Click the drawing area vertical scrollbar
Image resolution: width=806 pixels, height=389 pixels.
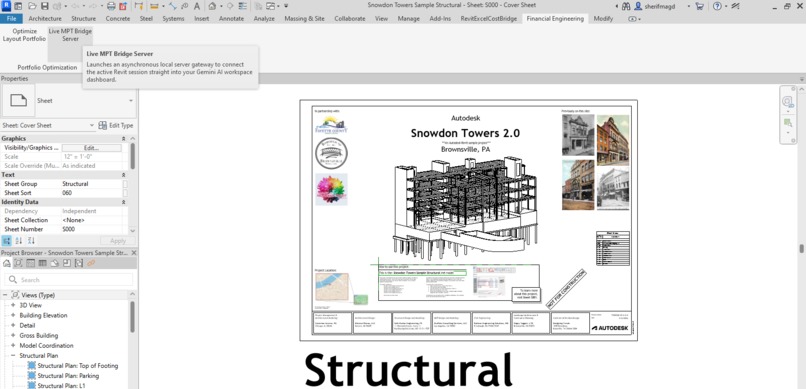801,249
